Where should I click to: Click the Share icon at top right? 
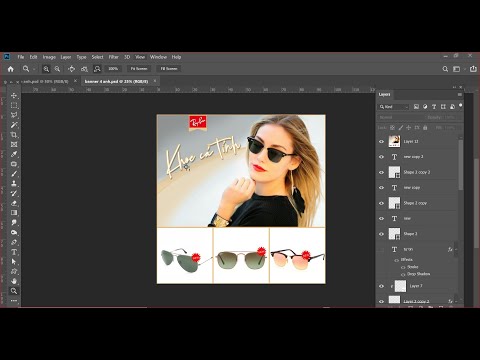(x=473, y=69)
